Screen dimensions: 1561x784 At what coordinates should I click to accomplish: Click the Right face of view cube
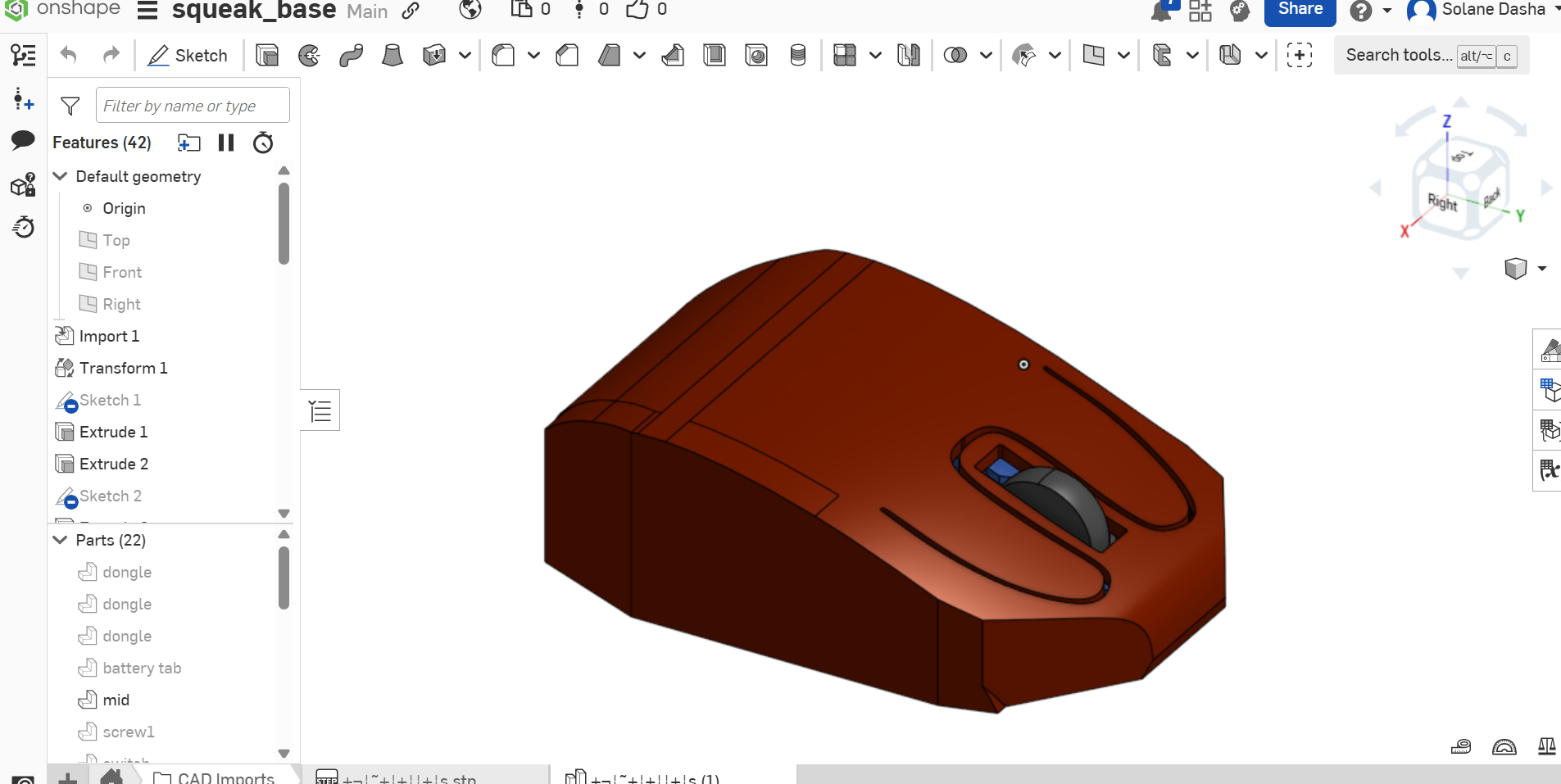[x=1442, y=202]
